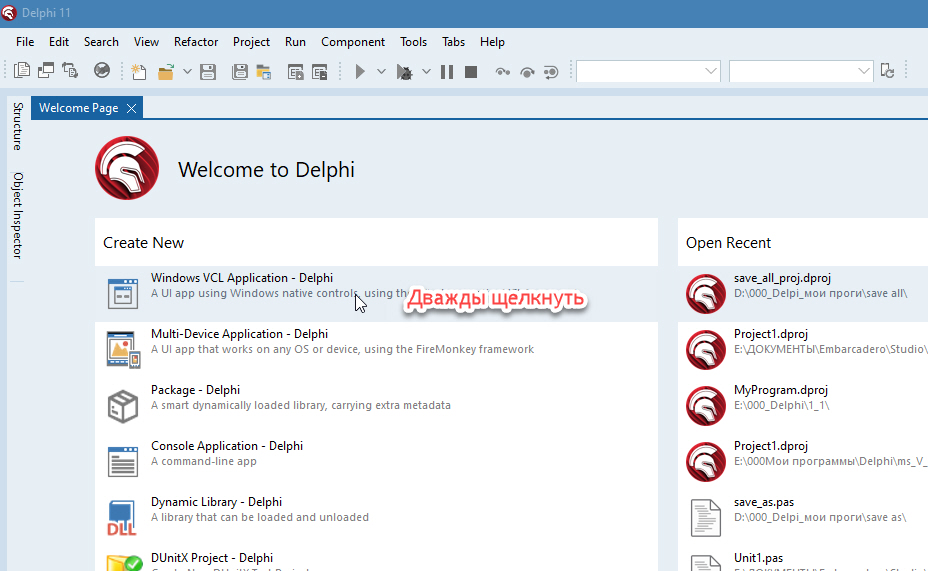Open the Component menu

click(x=353, y=42)
